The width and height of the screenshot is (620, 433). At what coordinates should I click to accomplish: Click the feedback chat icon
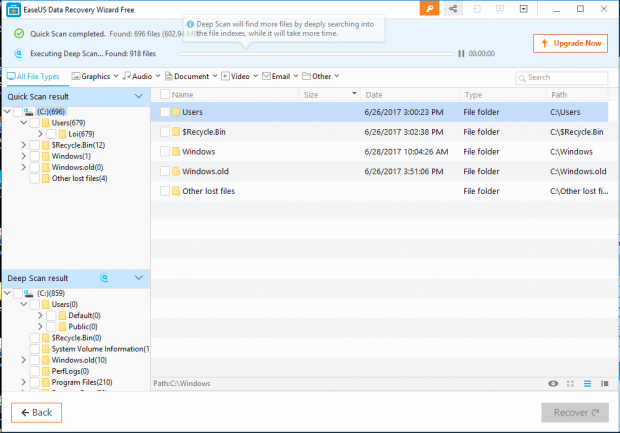[500, 9]
